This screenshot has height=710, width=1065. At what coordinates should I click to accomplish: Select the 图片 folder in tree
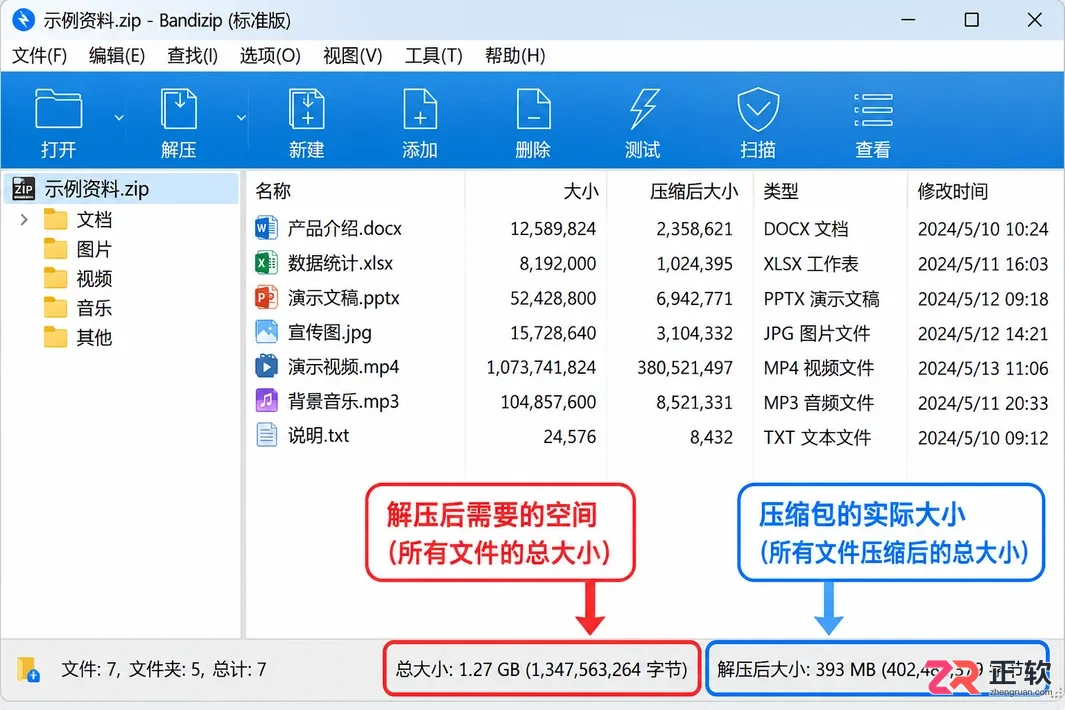(x=94, y=249)
